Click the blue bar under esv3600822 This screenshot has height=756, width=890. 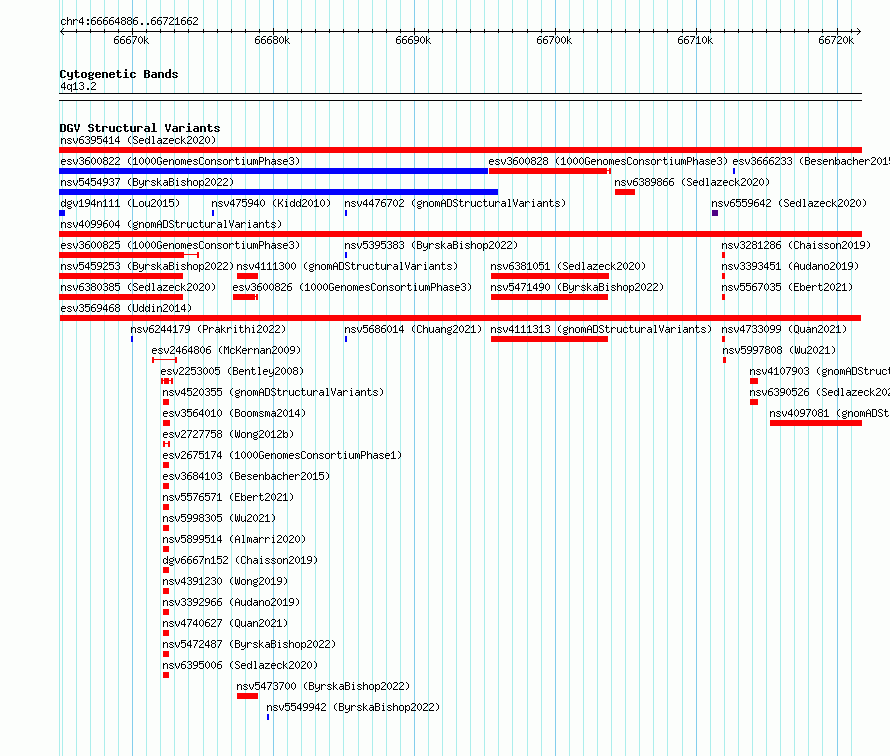click(x=274, y=171)
